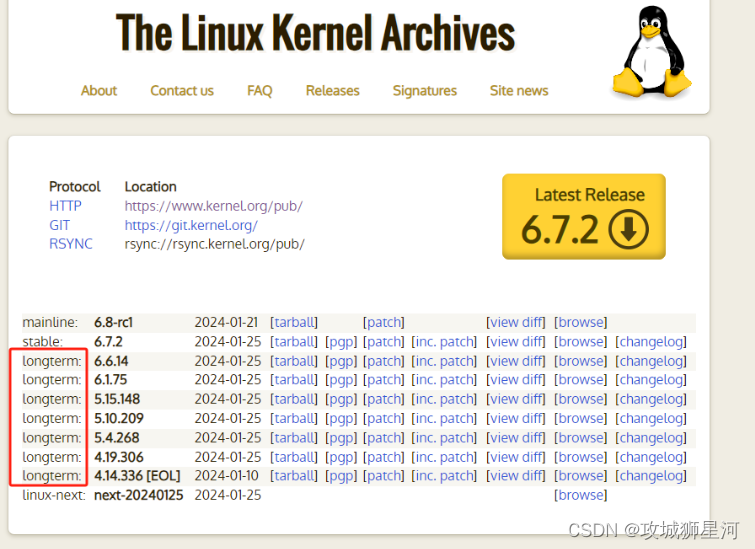
Task: Click the 4.14.336 [EOL] version text
Action: 137,476
